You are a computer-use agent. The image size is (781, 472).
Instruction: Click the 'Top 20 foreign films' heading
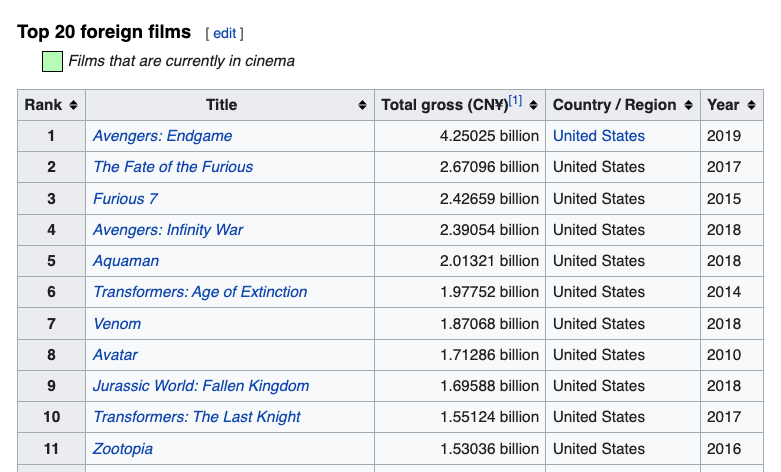click(104, 32)
